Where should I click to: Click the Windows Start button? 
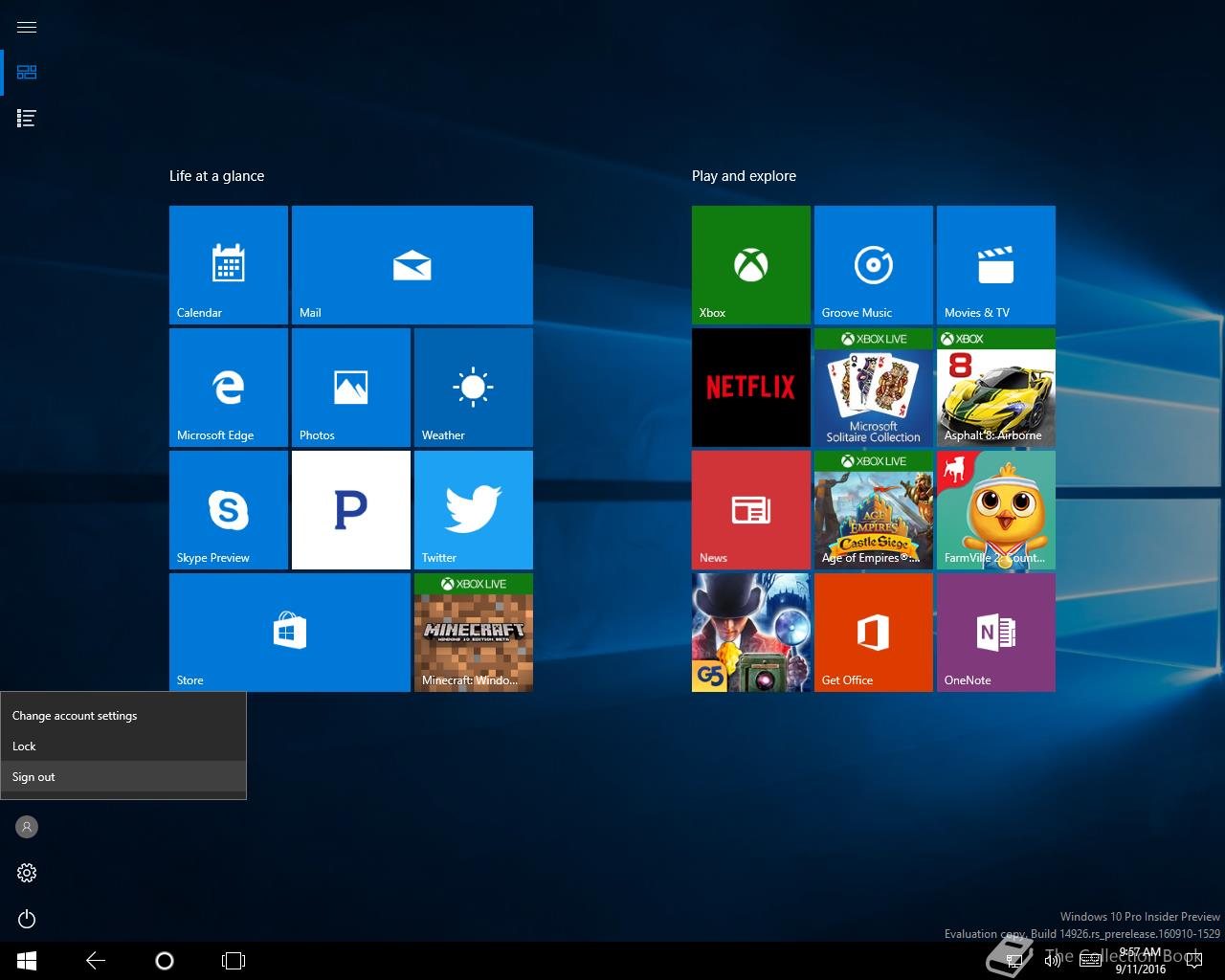pos(27,960)
